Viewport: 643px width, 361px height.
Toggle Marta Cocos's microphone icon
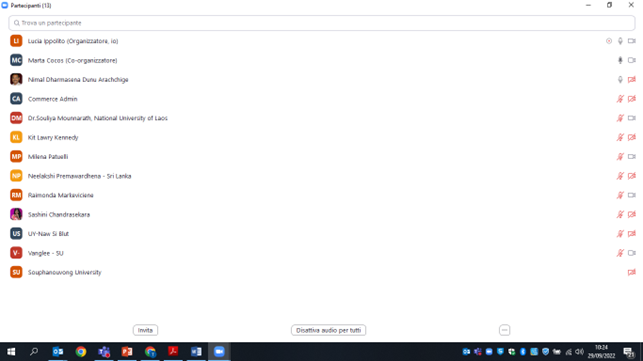620,60
